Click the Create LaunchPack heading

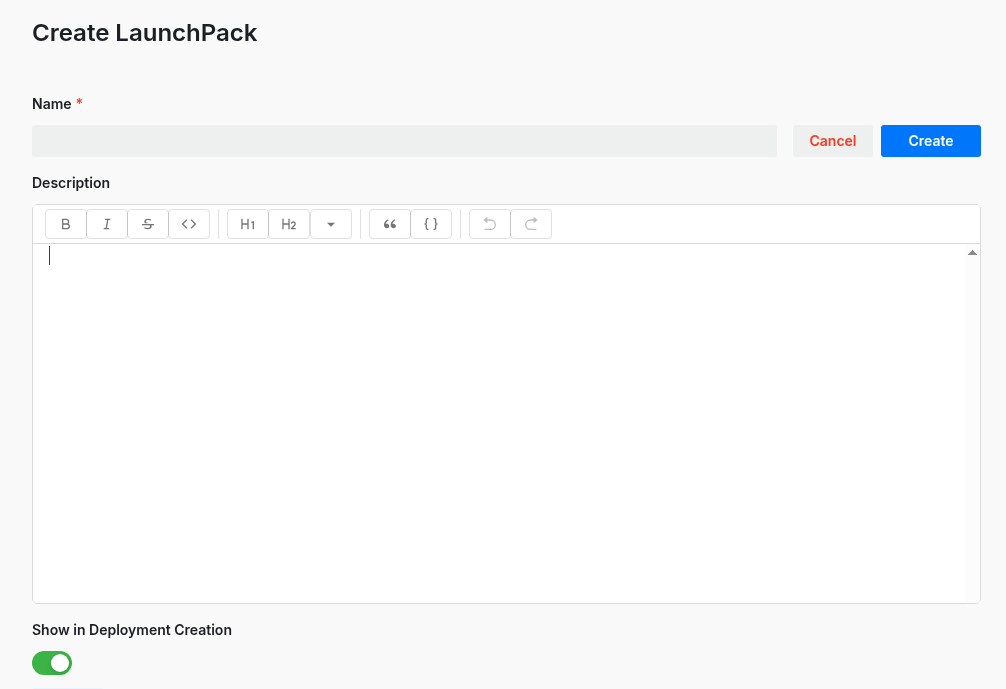(x=144, y=32)
